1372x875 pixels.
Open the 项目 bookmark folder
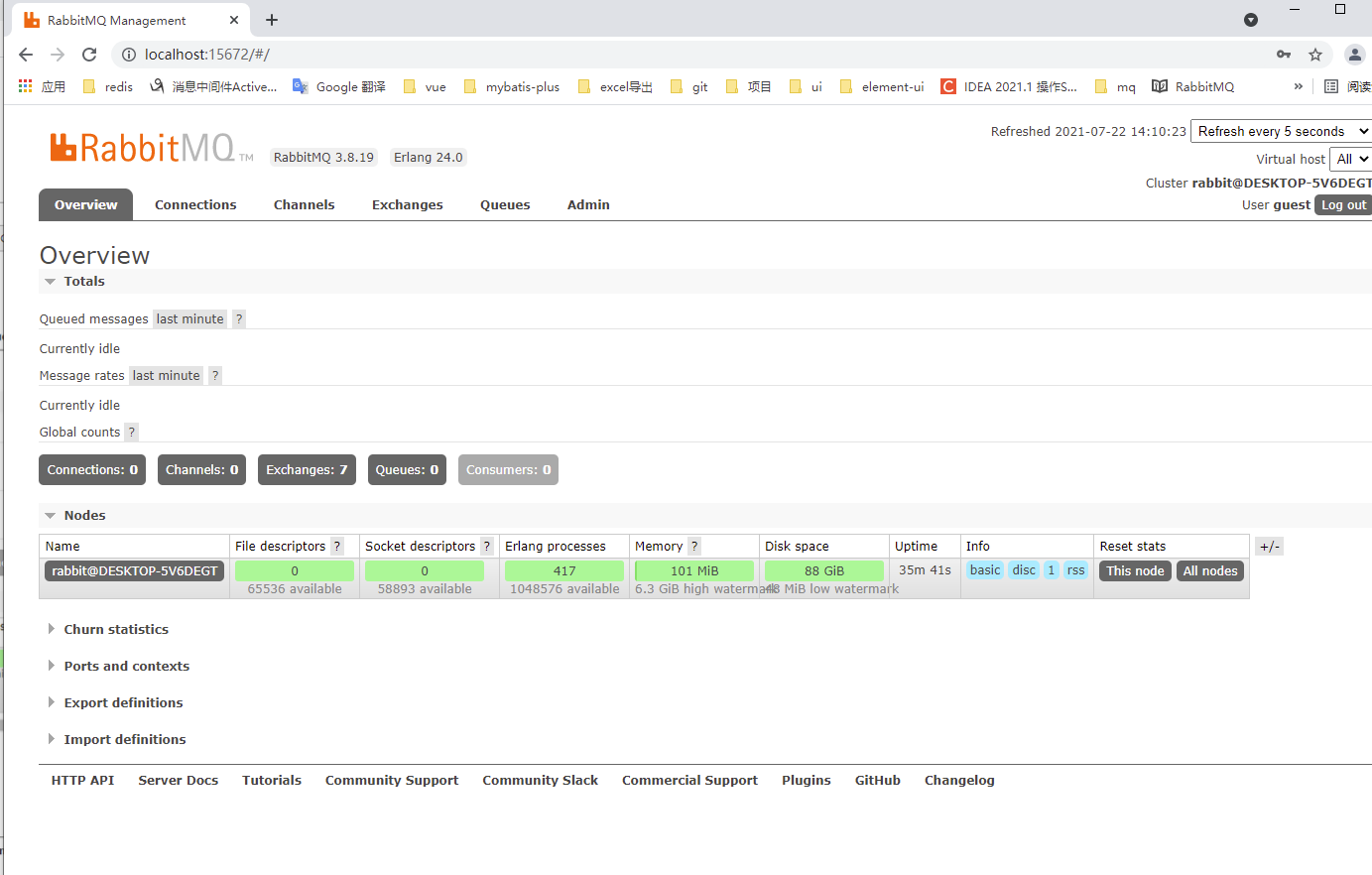pos(749,86)
